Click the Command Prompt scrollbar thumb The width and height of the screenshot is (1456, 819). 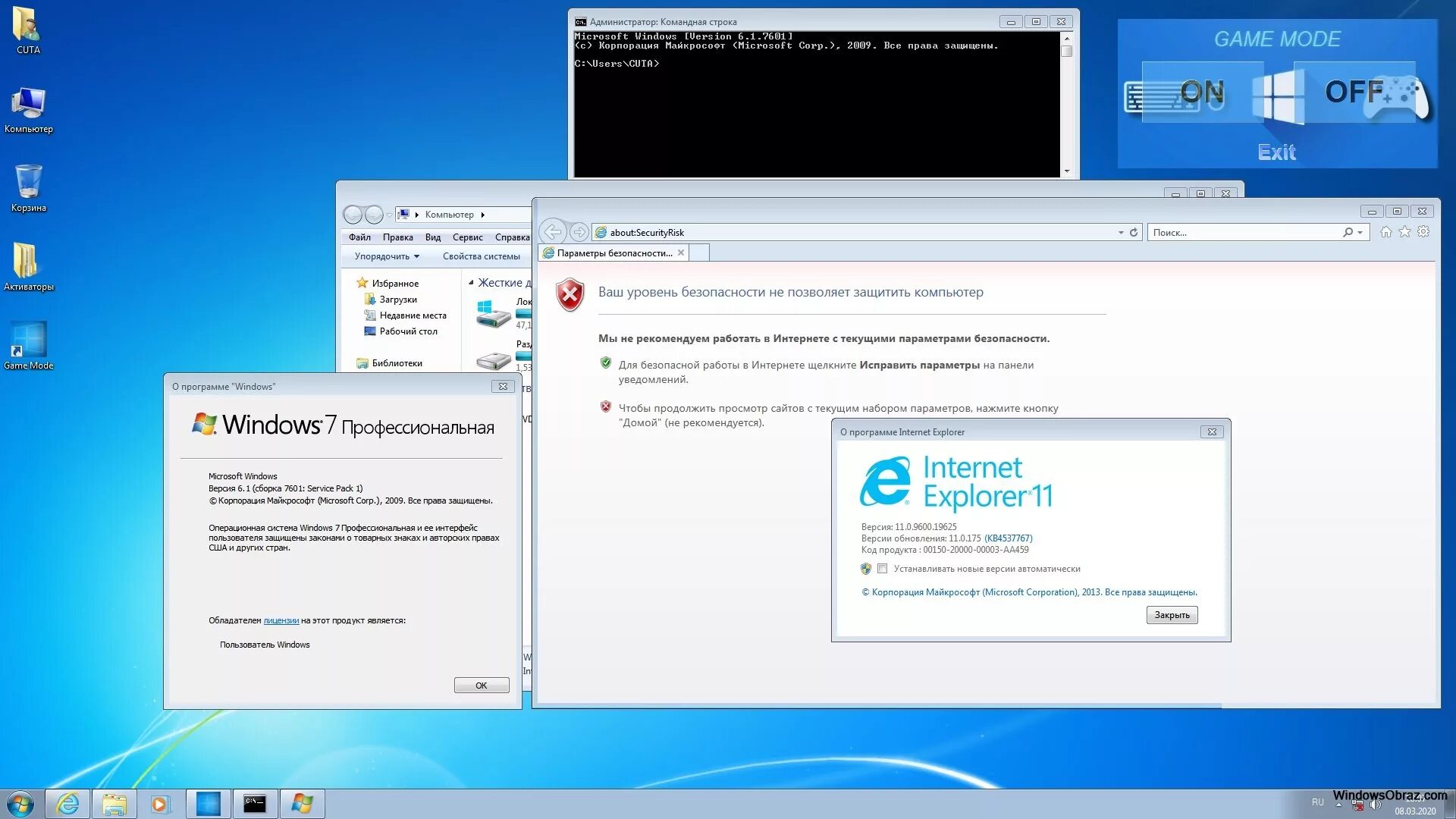tap(1066, 52)
